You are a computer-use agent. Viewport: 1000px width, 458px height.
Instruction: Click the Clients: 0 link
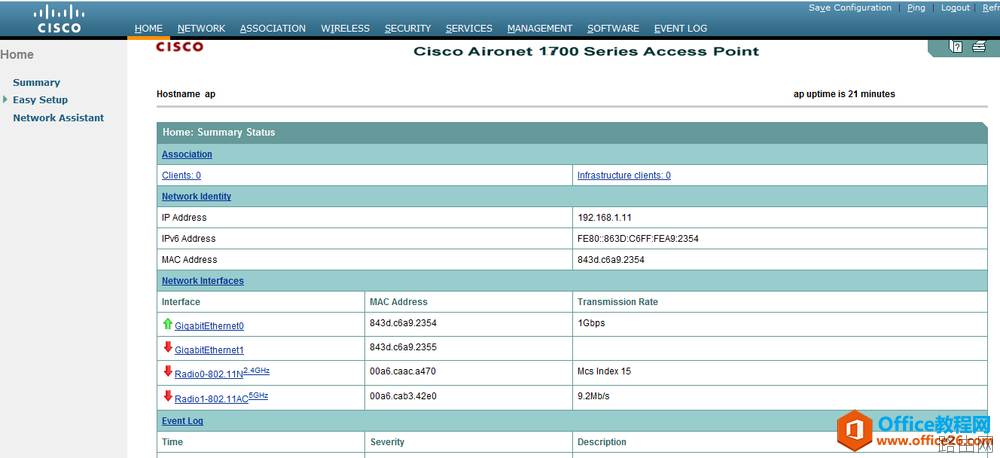[x=181, y=175]
